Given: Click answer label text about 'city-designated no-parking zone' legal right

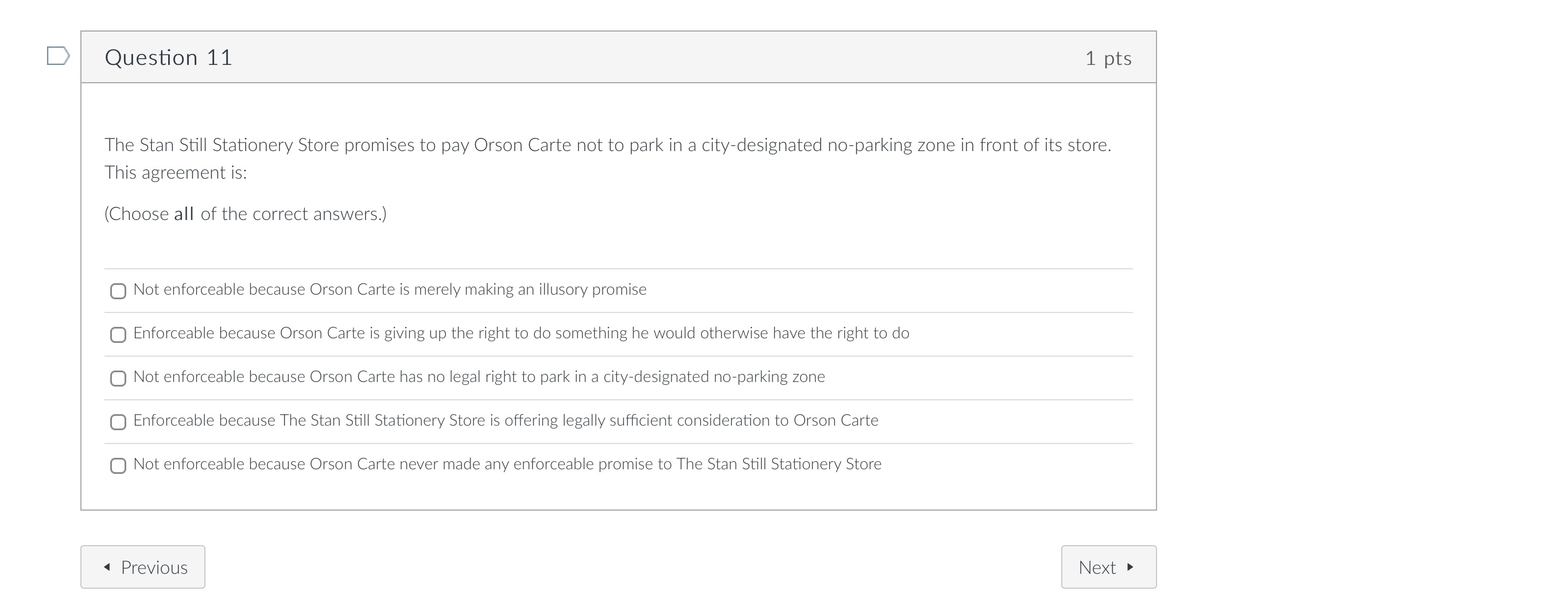Looking at the screenshot, I should click(479, 377).
